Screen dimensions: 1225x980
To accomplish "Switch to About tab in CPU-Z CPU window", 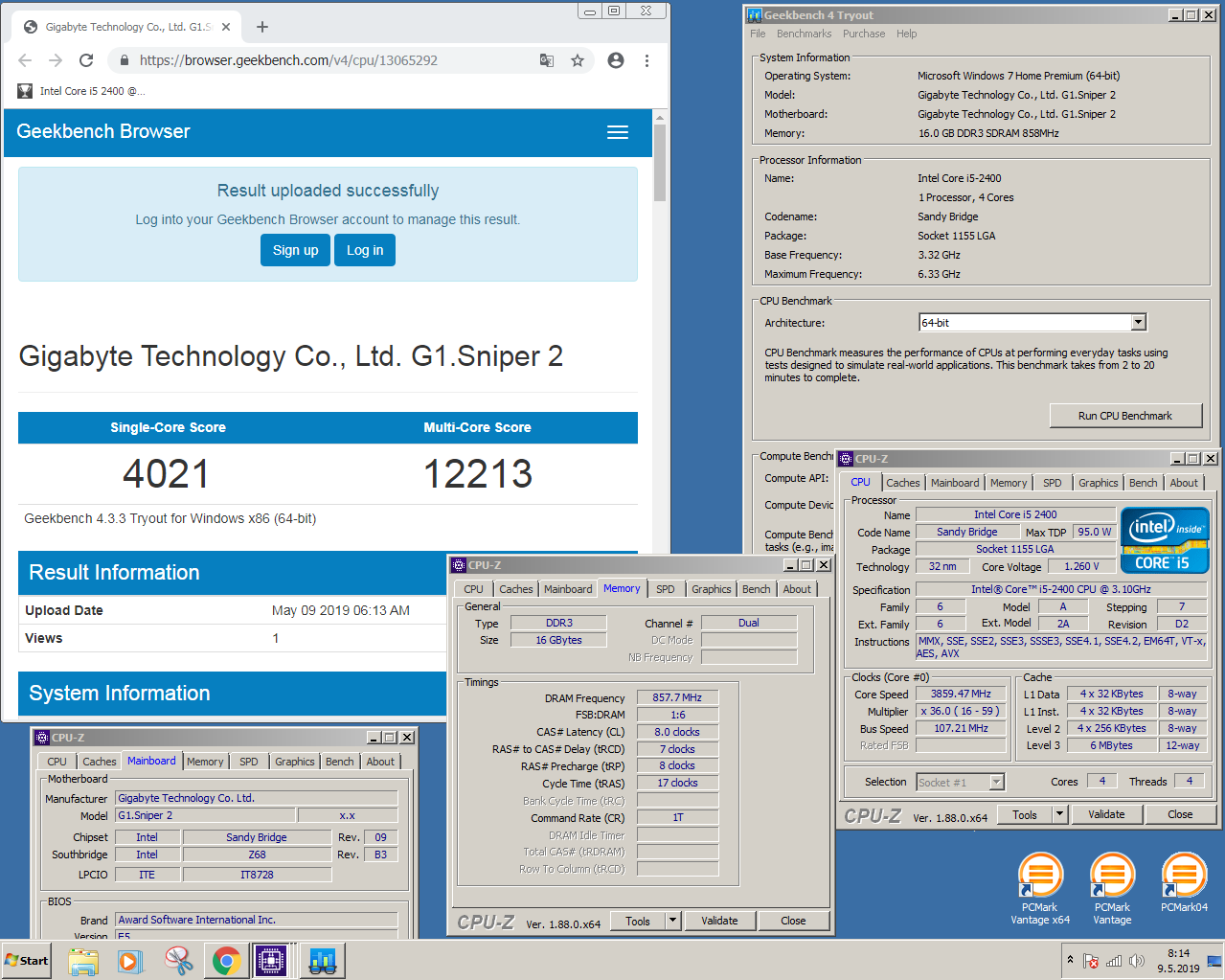I will (1184, 483).
